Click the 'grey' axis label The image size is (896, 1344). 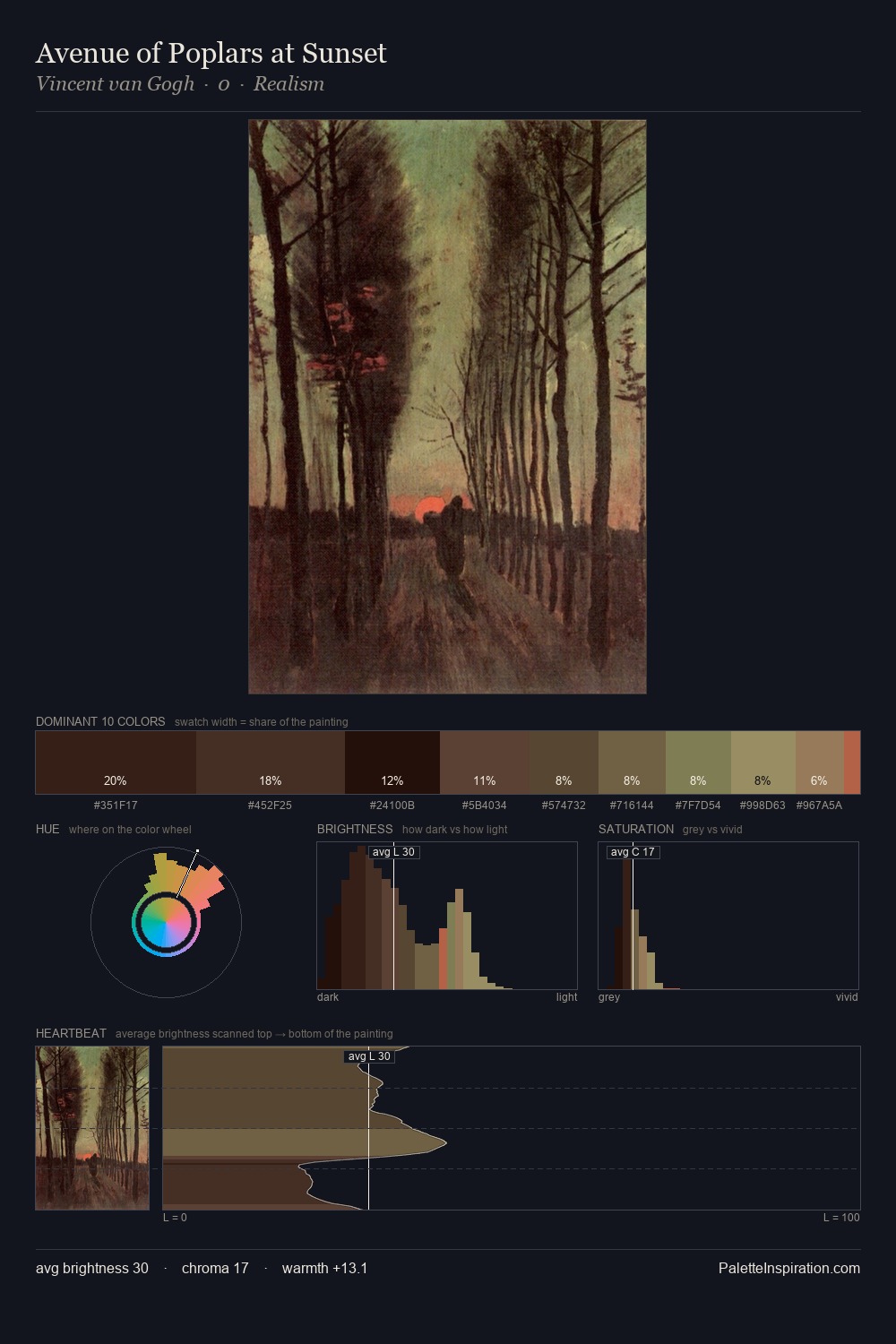click(609, 997)
